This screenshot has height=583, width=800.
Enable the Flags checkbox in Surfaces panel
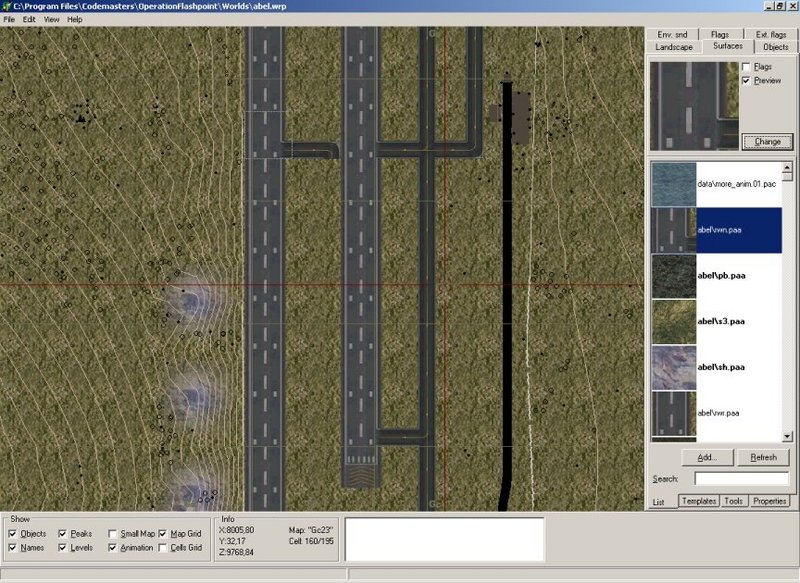click(x=746, y=66)
